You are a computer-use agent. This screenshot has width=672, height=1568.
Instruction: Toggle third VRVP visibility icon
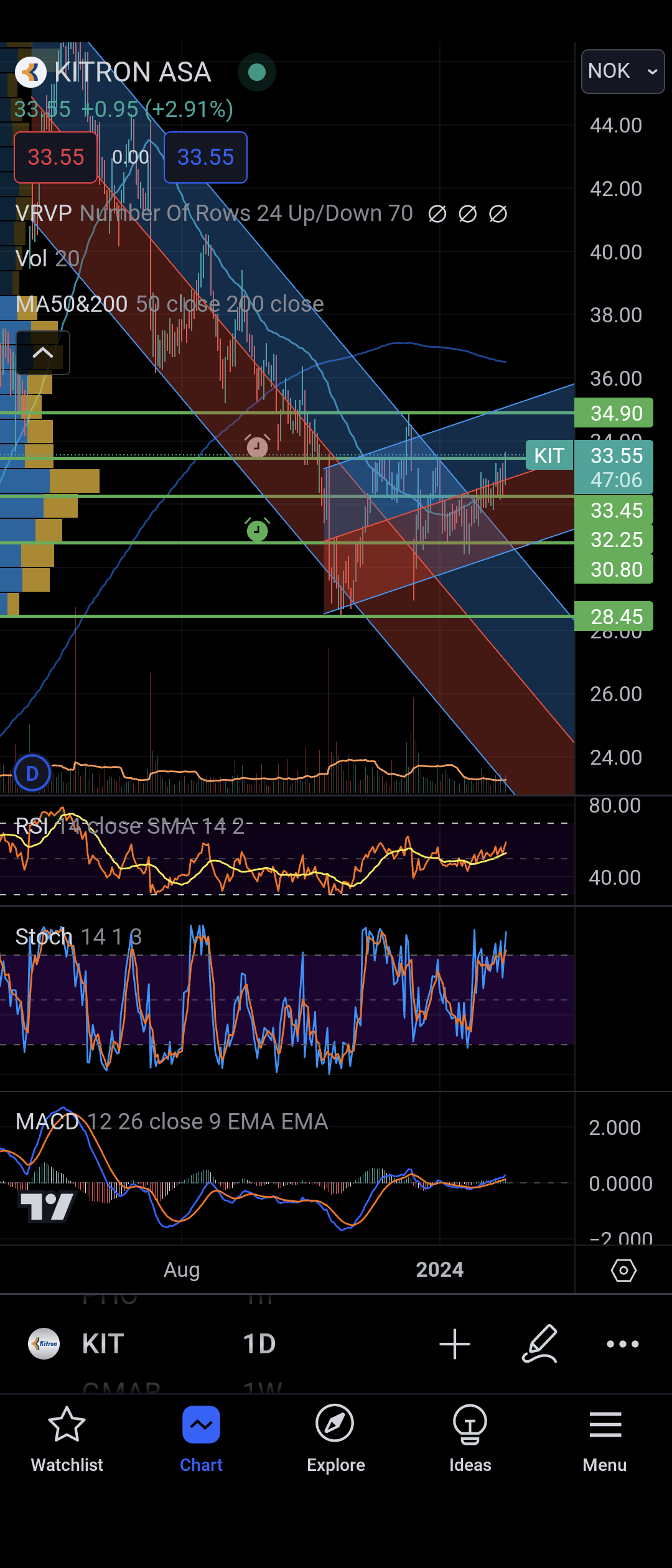[498, 214]
